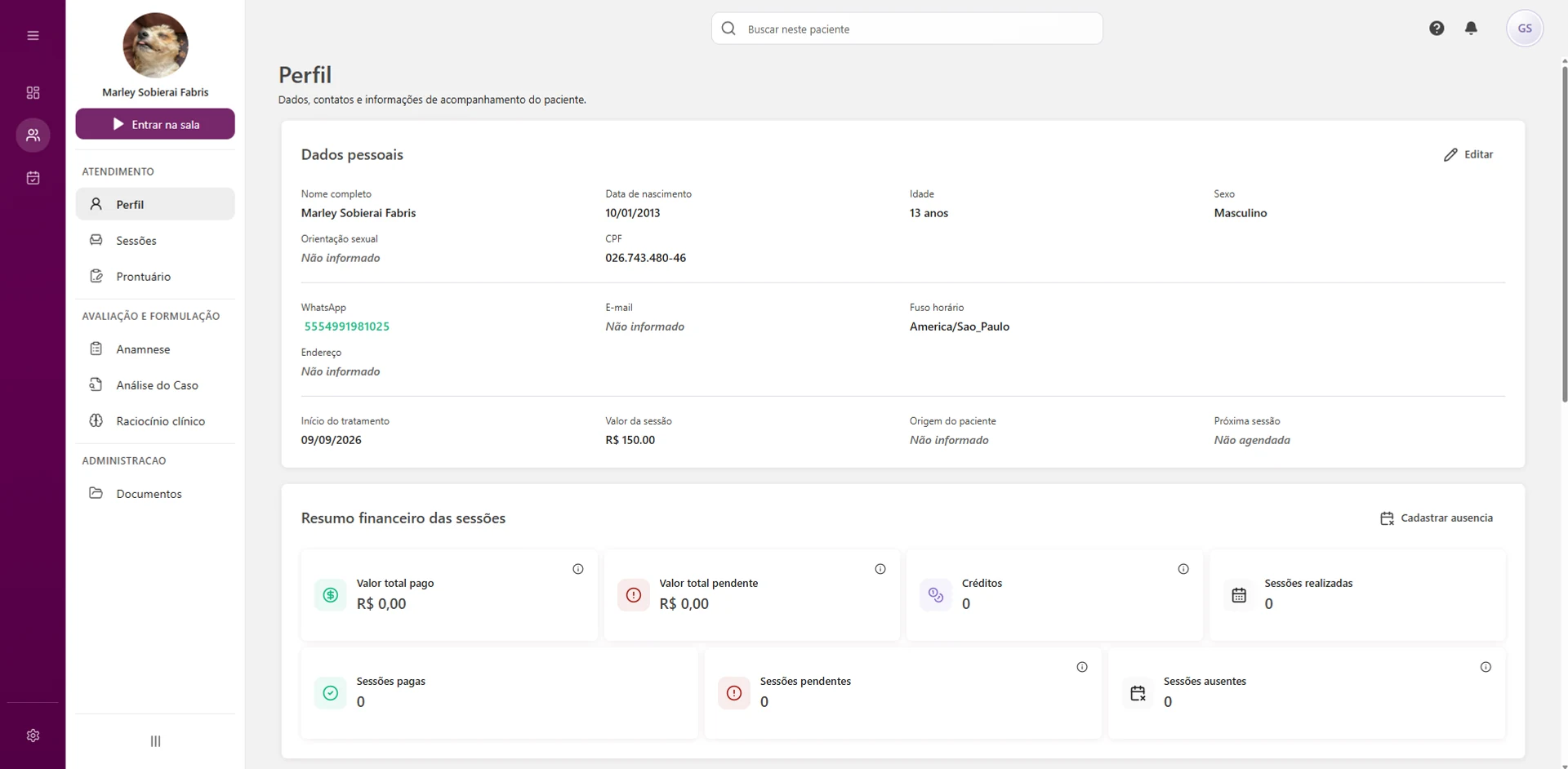The image size is (1568, 769).
Task: Click the Dados pessoais heading
Action: (x=352, y=155)
